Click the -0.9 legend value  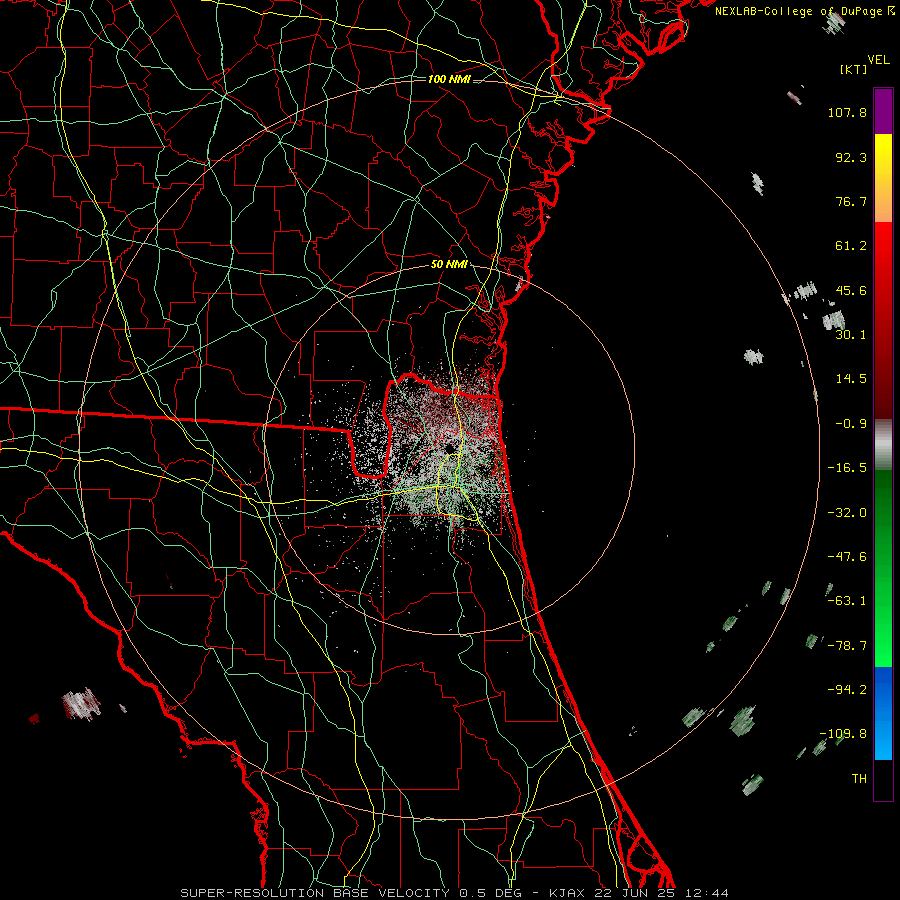[x=851, y=424]
